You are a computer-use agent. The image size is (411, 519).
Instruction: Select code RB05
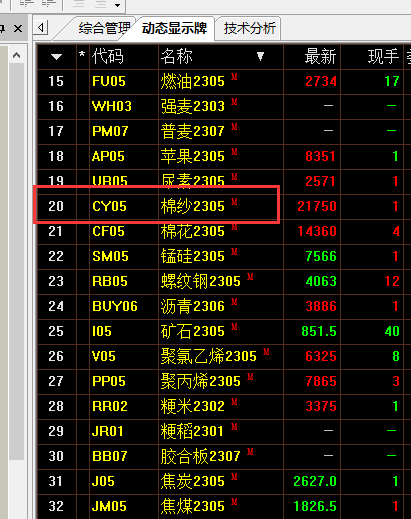point(110,281)
